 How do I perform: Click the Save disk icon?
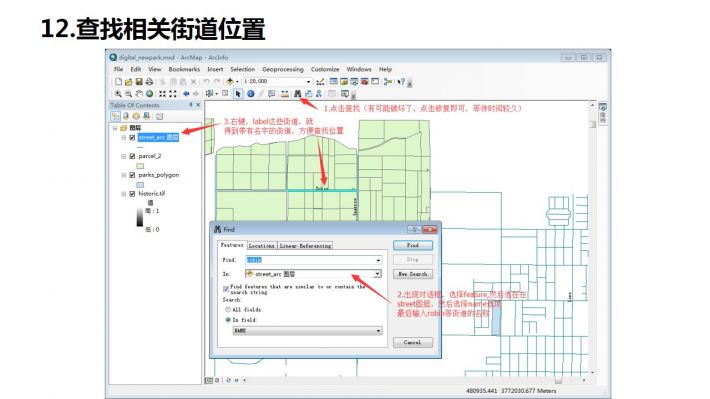pos(139,82)
